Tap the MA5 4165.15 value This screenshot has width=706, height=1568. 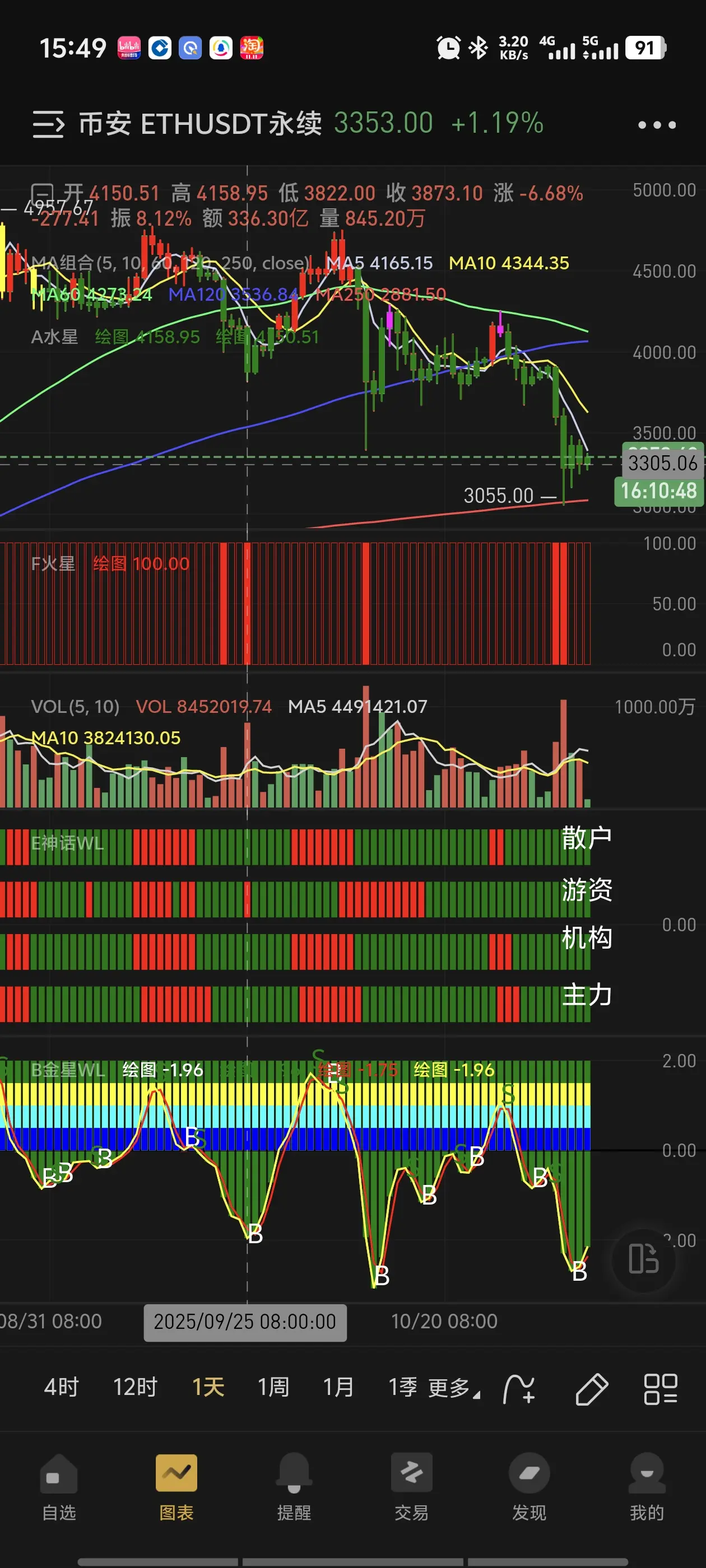pyautogui.click(x=379, y=263)
